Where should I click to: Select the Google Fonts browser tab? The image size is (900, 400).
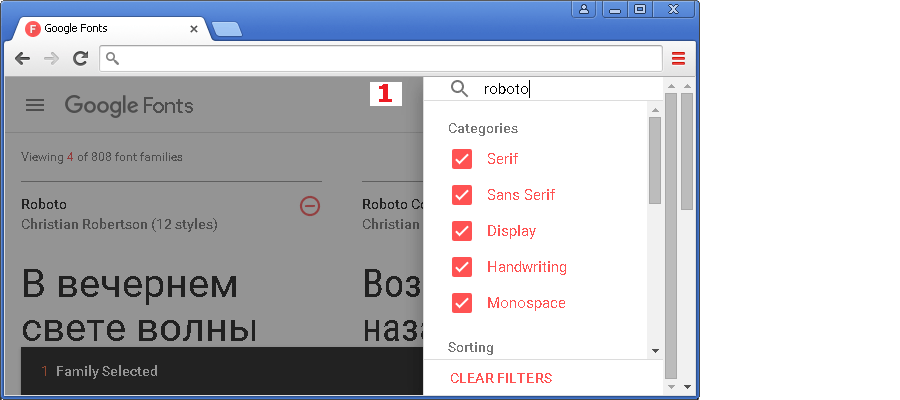click(x=112, y=29)
